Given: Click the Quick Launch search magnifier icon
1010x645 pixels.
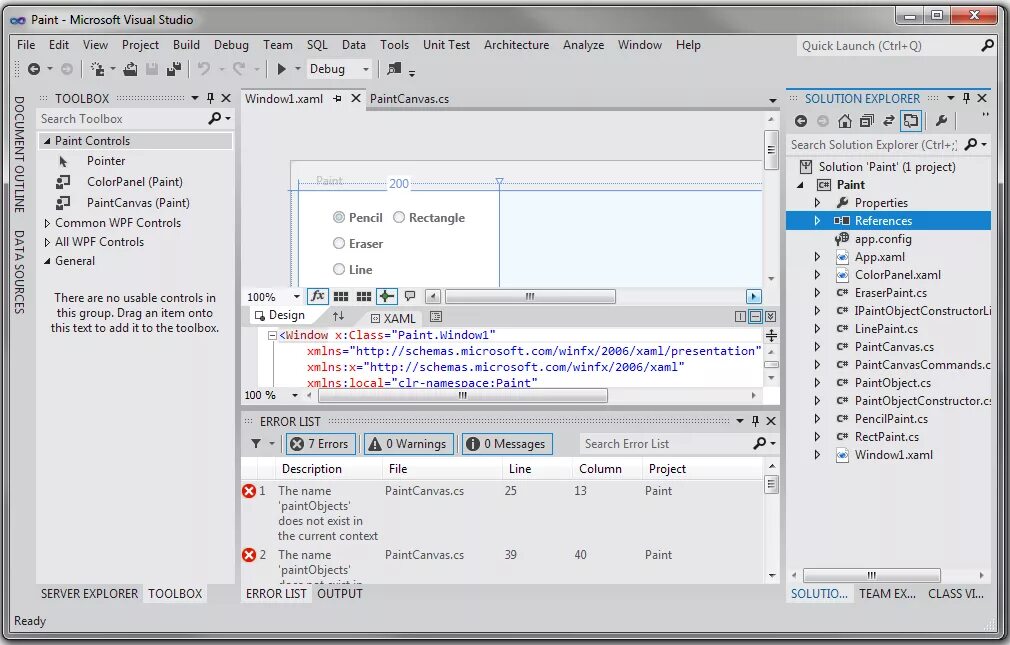Looking at the screenshot, I should coord(987,46).
